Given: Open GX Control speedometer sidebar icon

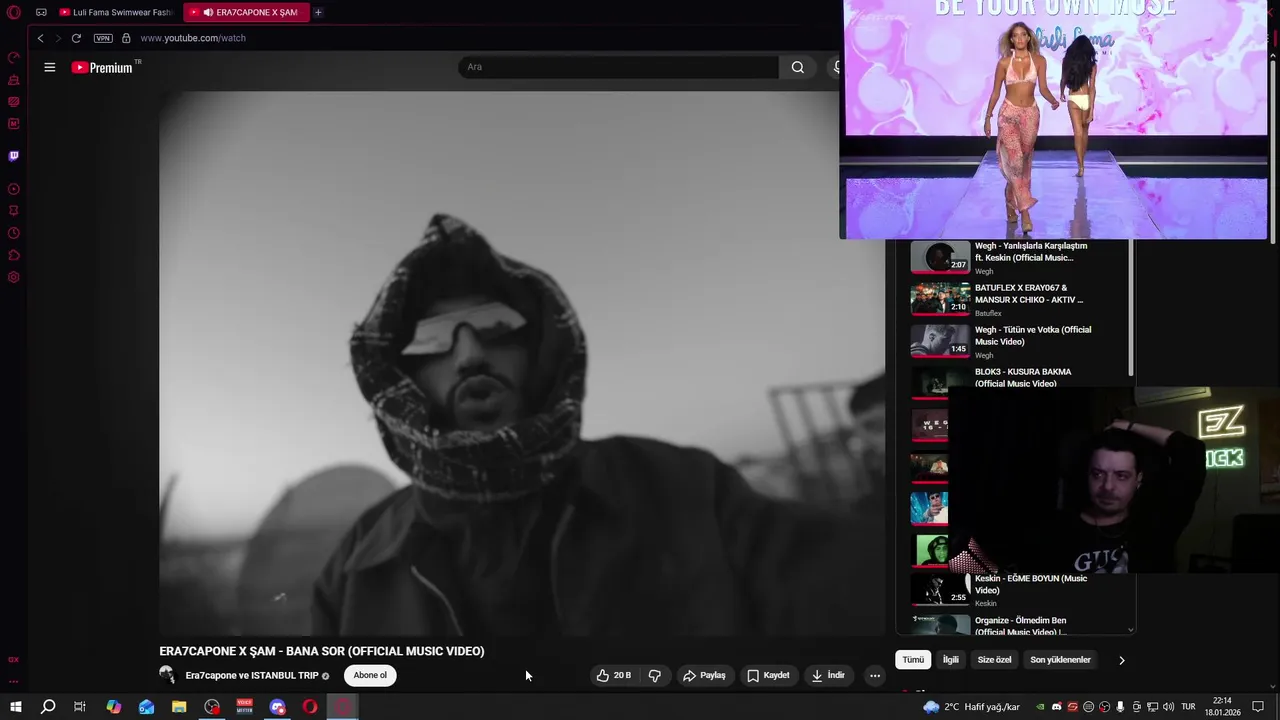Looking at the screenshot, I should click(x=14, y=57).
